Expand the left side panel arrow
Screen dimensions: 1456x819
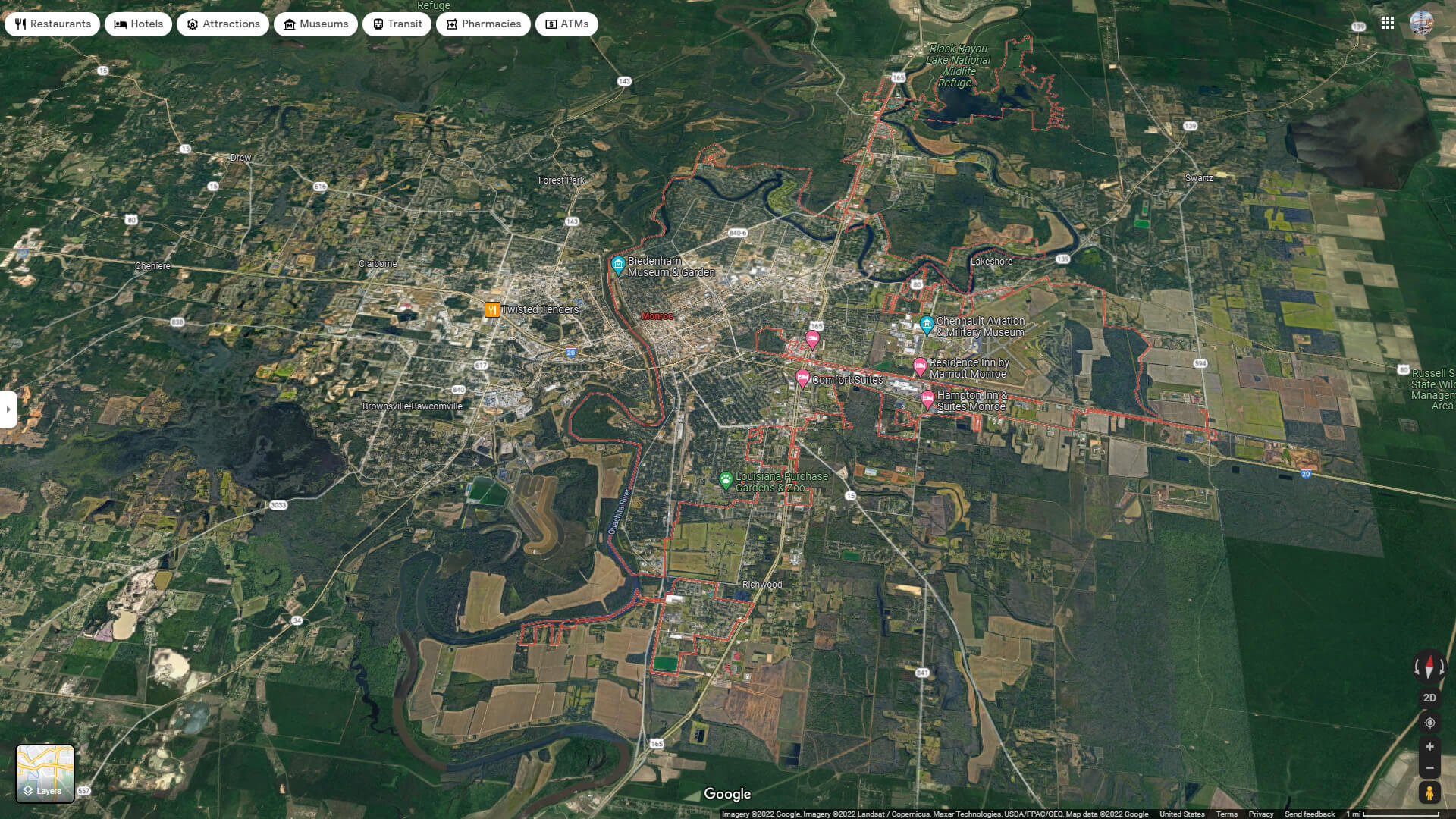[x=8, y=409]
